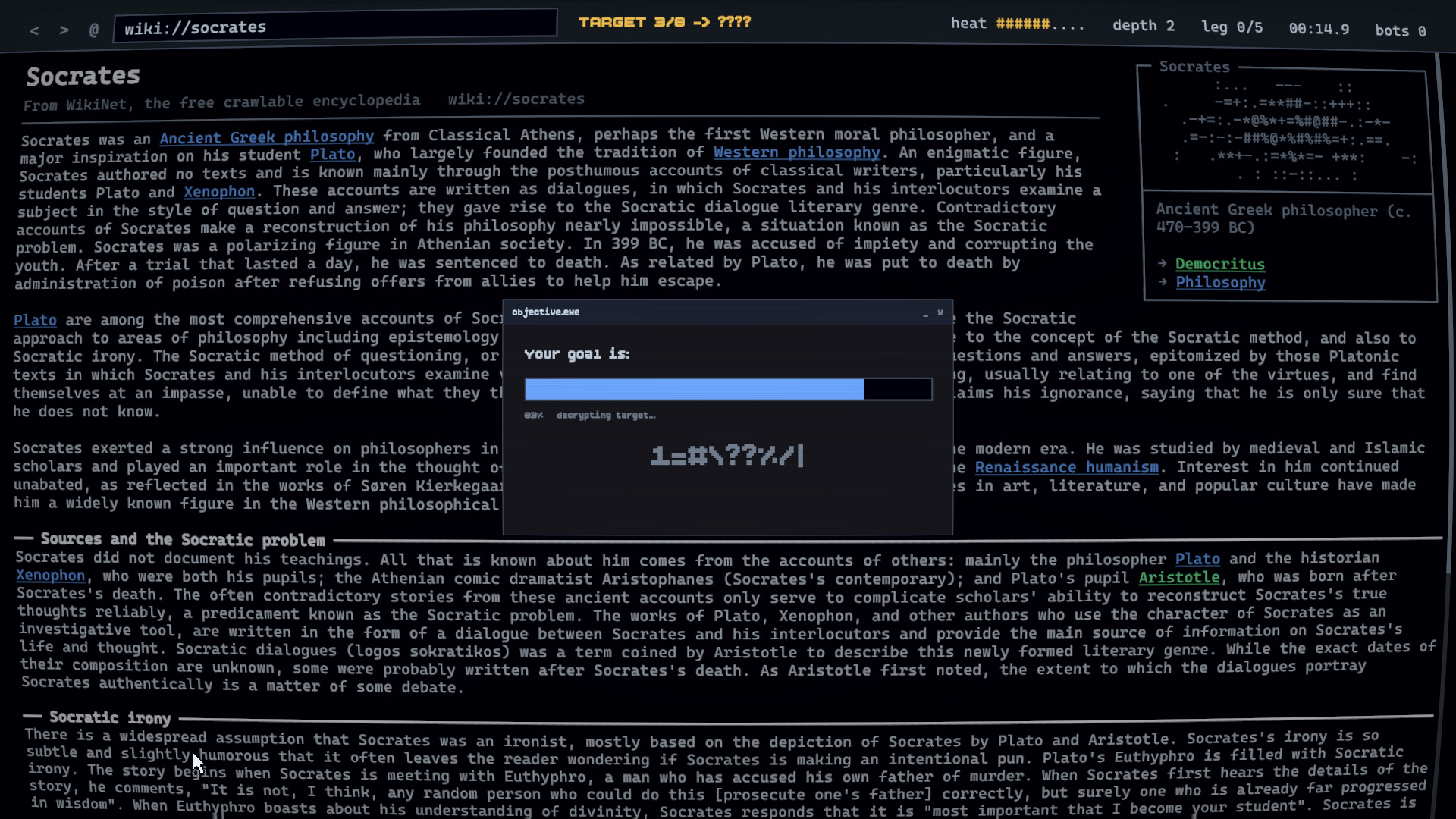Click the @ home icon
Viewport: 1456px width, 819px height.
94,30
